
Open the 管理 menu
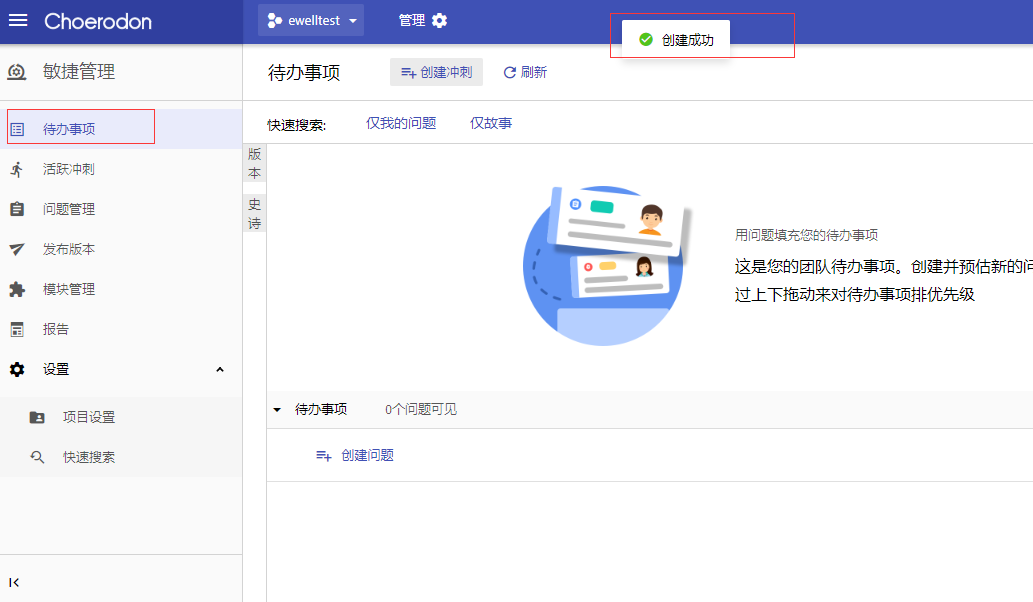[422, 20]
